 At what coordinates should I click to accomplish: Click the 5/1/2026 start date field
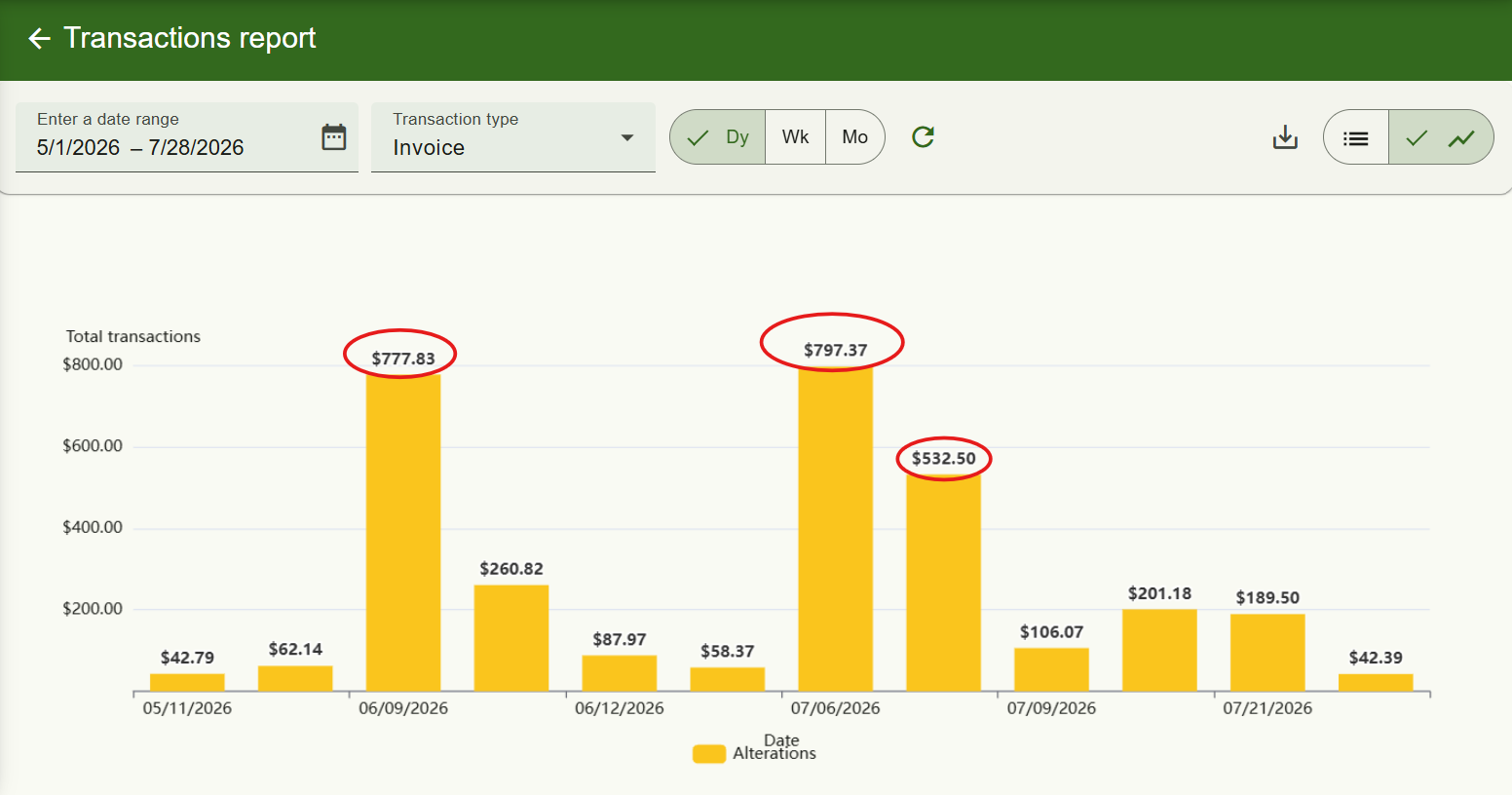point(78,147)
